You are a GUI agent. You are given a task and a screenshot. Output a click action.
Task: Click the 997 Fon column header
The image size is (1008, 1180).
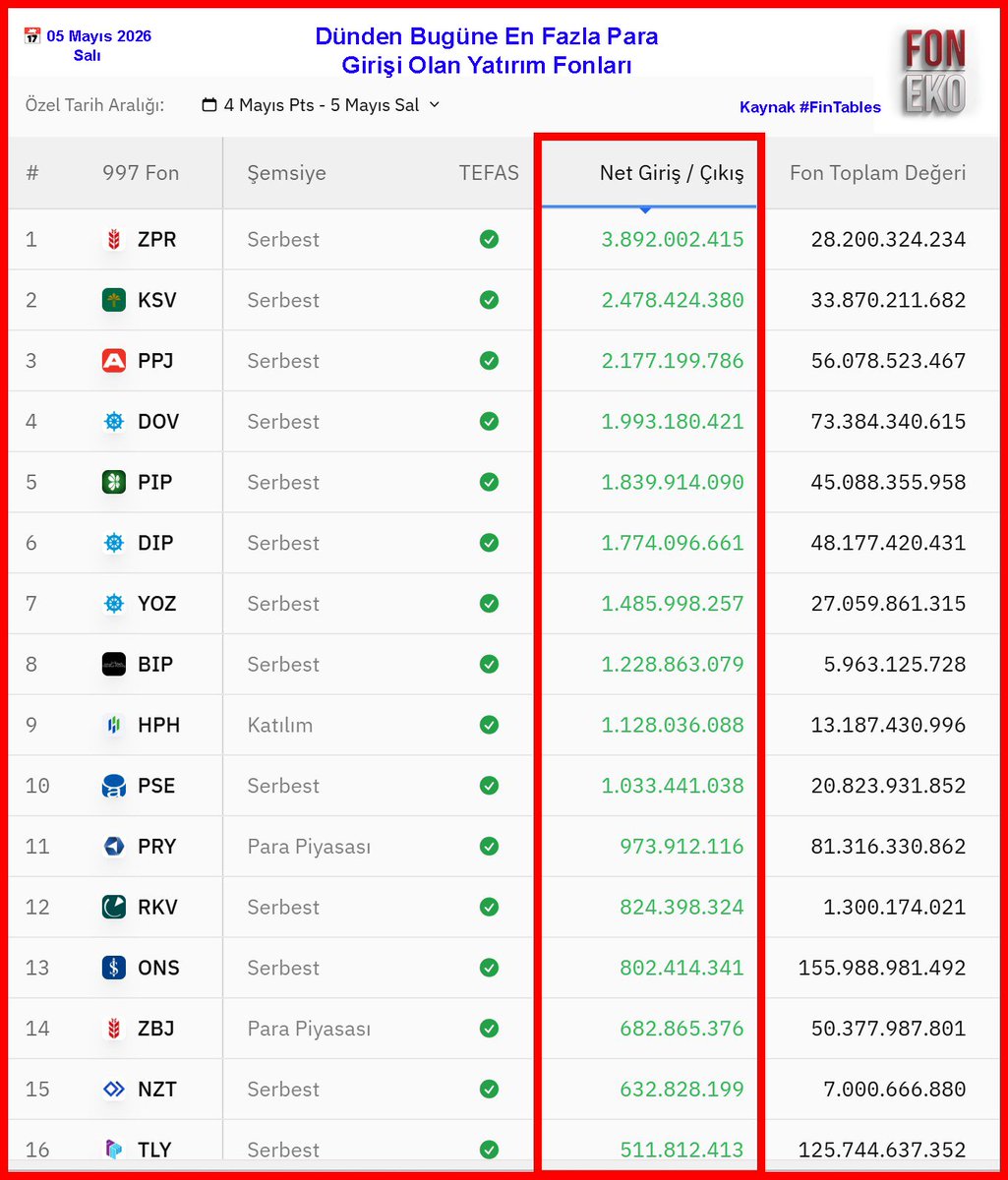click(x=141, y=173)
